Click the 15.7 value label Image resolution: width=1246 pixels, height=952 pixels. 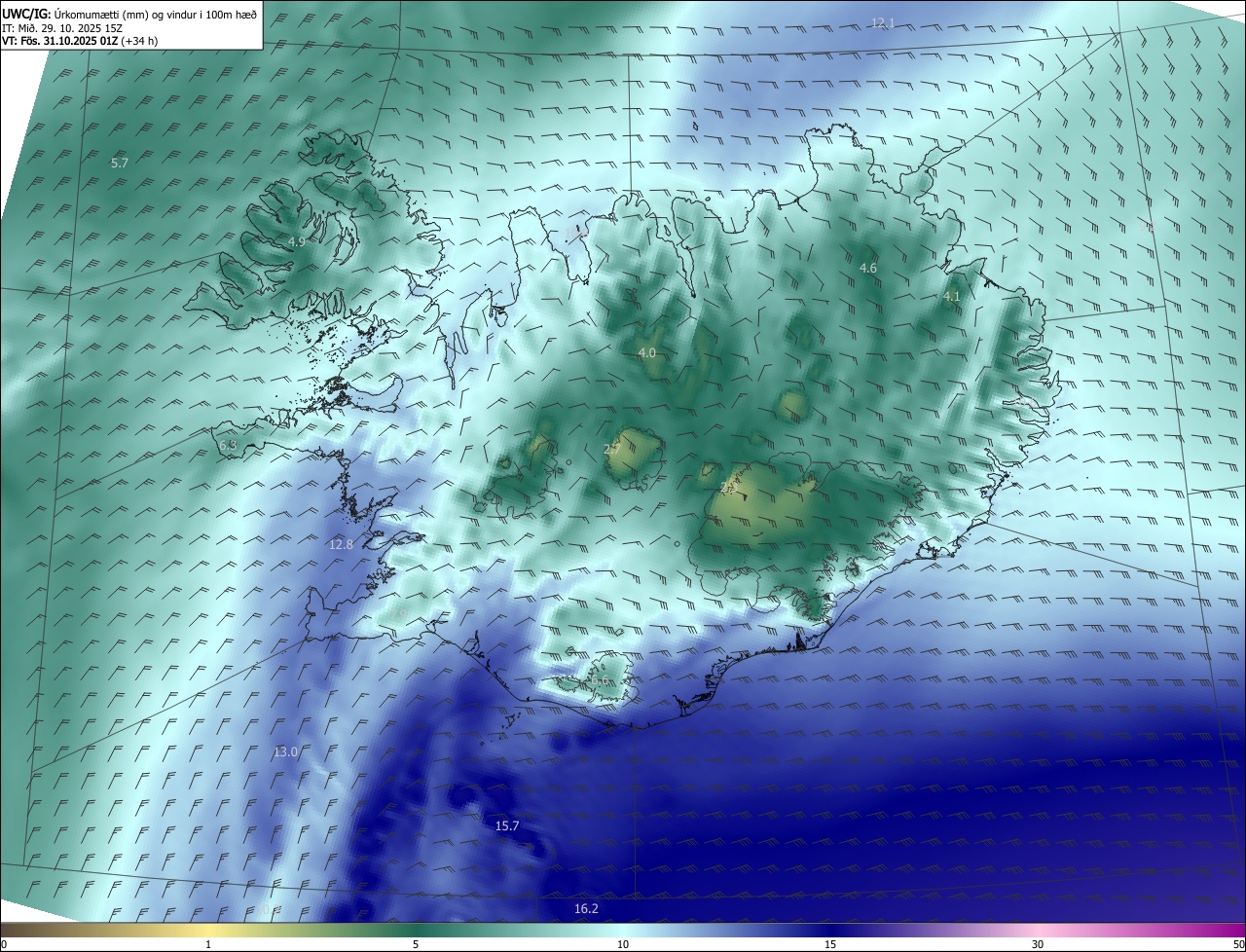(x=507, y=825)
